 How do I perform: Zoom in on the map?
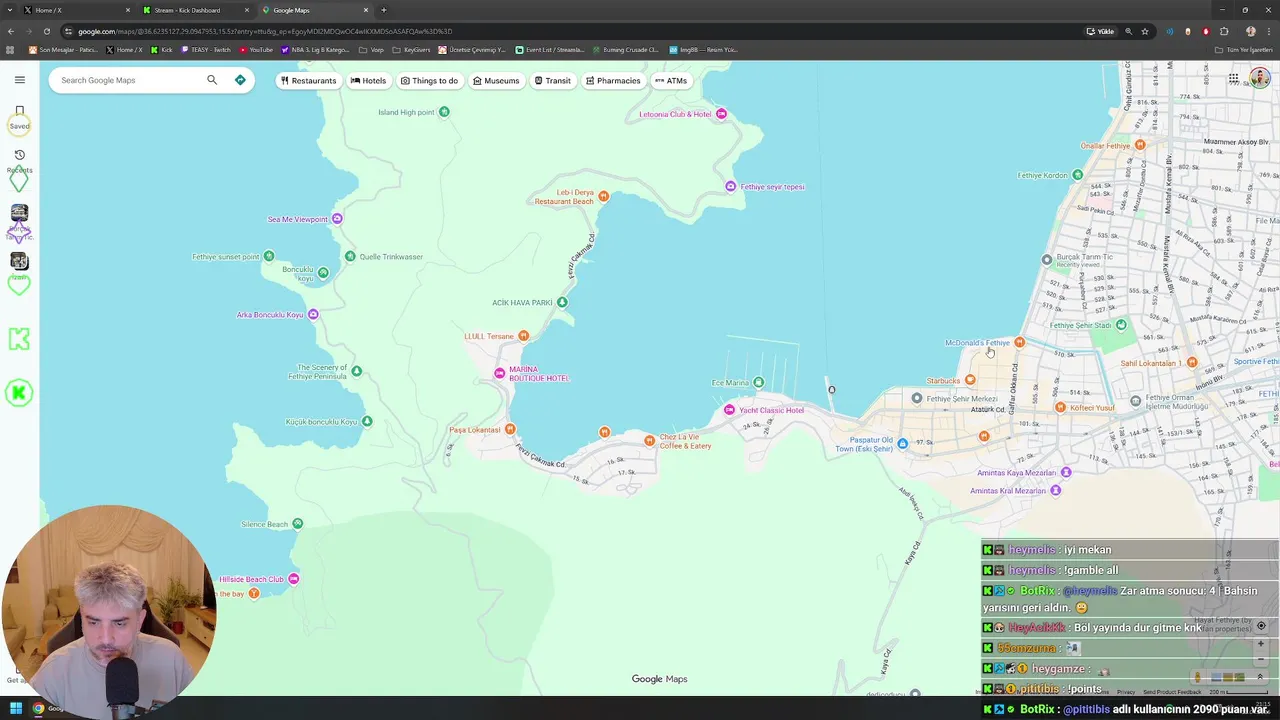click(x=1261, y=644)
